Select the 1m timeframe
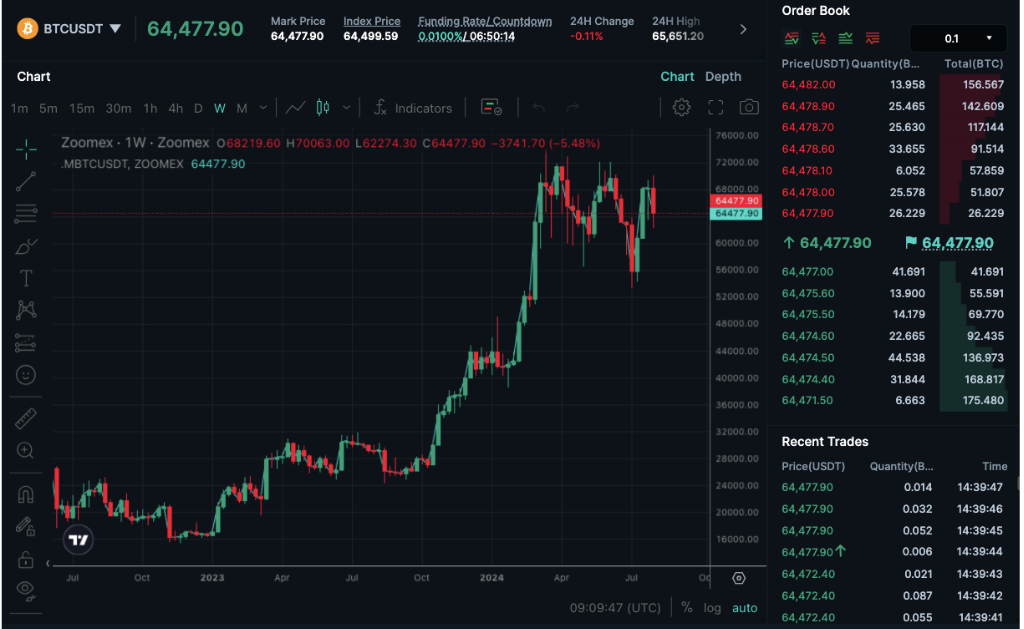Viewport: 1024px width, 629px height. [x=19, y=108]
